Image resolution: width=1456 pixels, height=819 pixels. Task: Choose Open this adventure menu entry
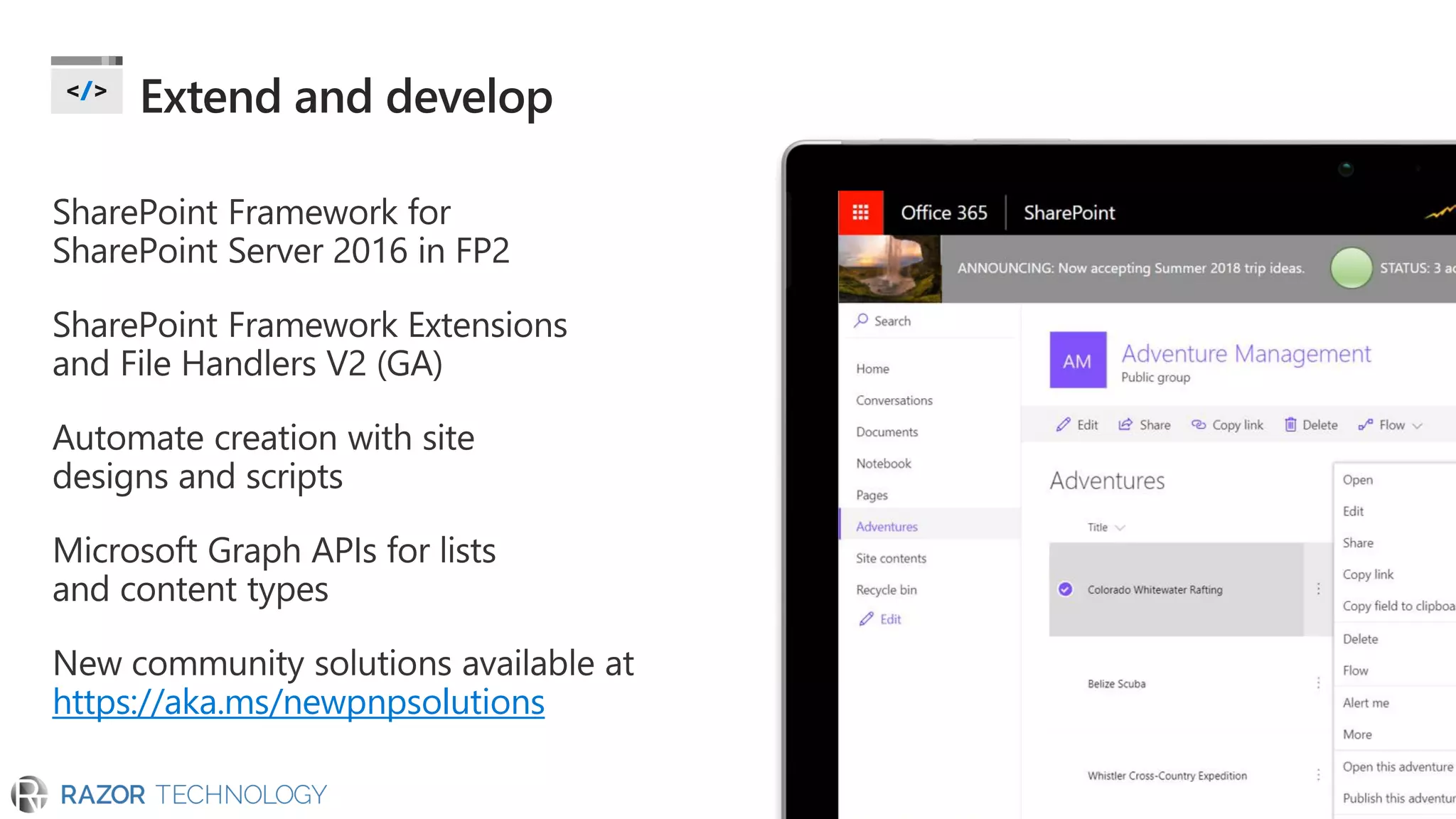coord(1398,766)
